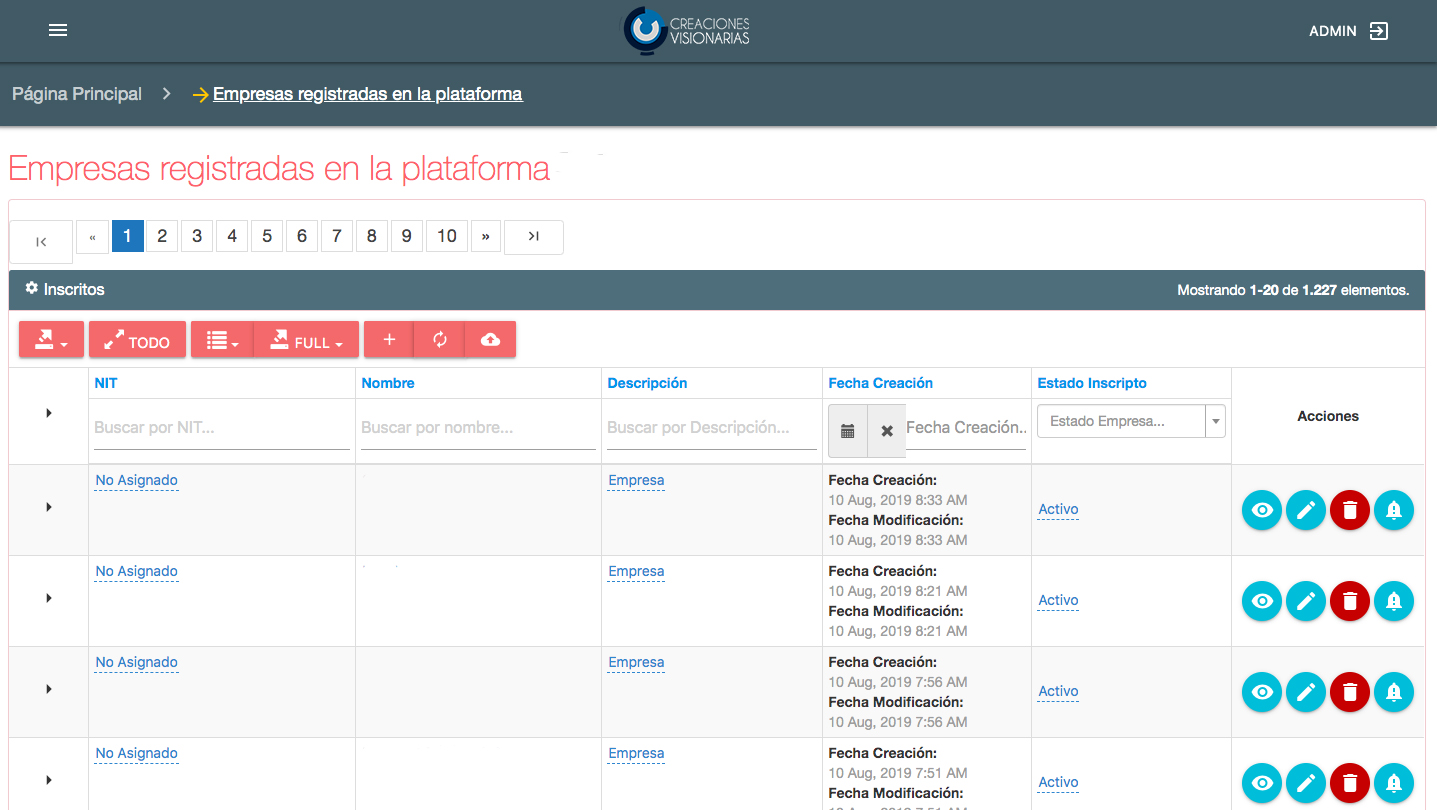This screenshot has height=810, width=1437.
Task: Click the cloud upload toolbar icon
Action: pos(490,340)
